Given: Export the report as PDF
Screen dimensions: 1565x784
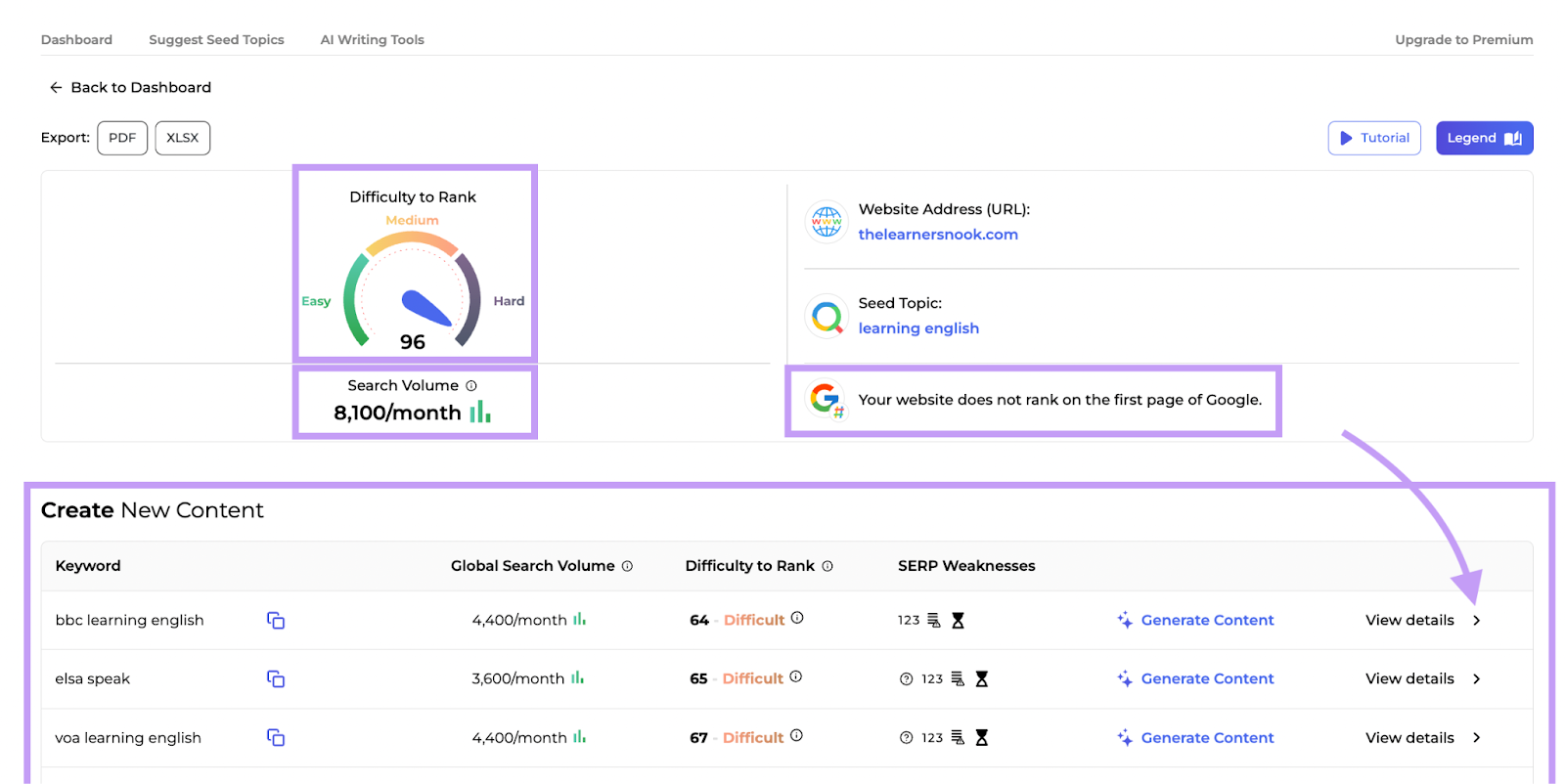Looking at the screenshot, I should pyautogui.click(x=122, y=138).
